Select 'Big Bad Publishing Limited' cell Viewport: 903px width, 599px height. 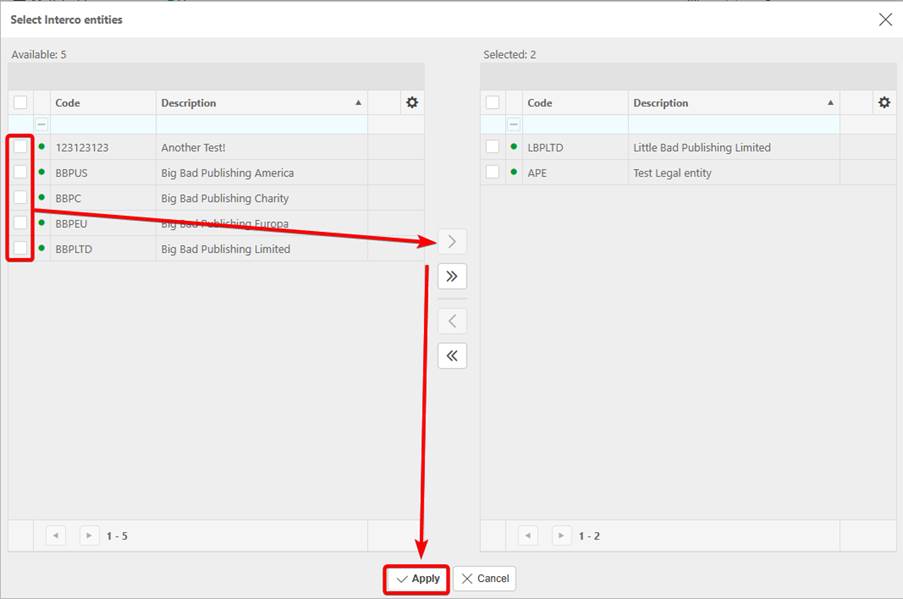(261, 249)
